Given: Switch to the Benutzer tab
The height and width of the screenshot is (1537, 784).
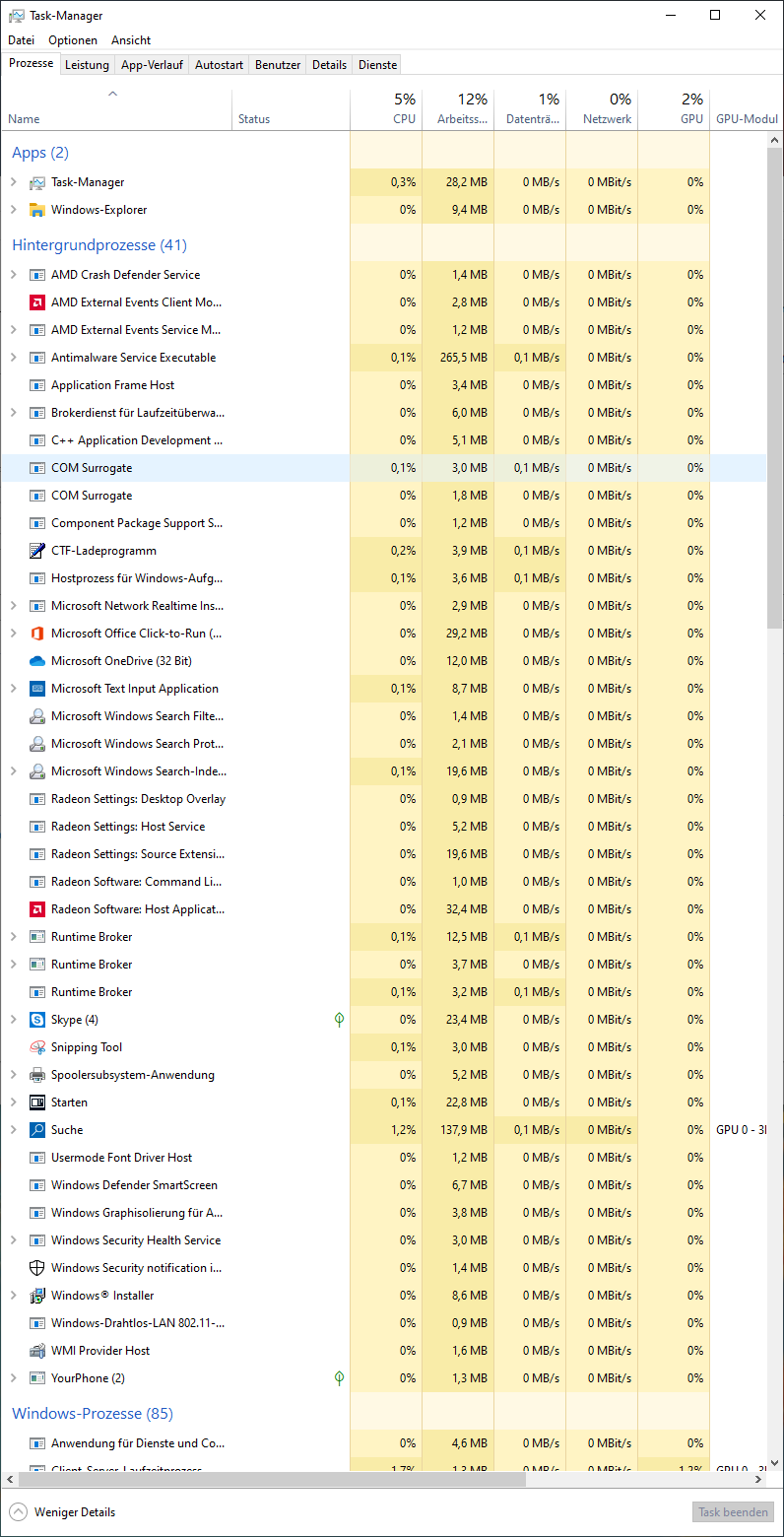Looking at the screenshot, I should 278,65.
